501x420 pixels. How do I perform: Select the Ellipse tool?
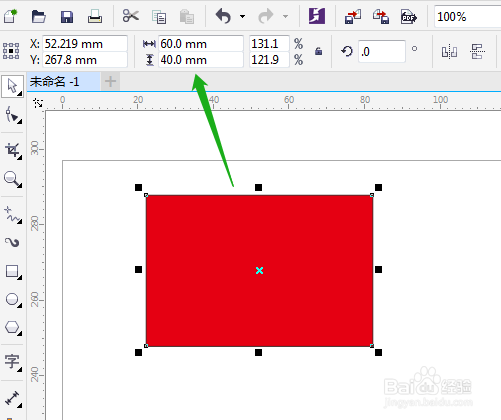click(13, 300)
